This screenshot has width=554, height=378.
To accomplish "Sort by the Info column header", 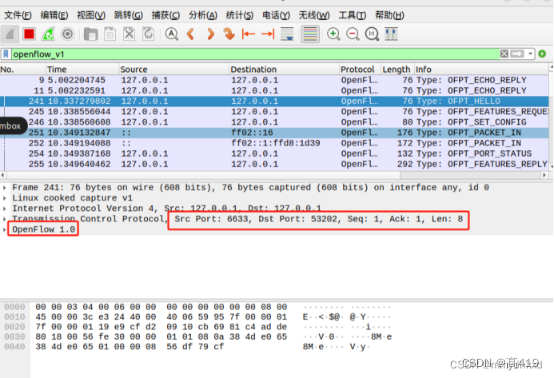I will [481, 69].
